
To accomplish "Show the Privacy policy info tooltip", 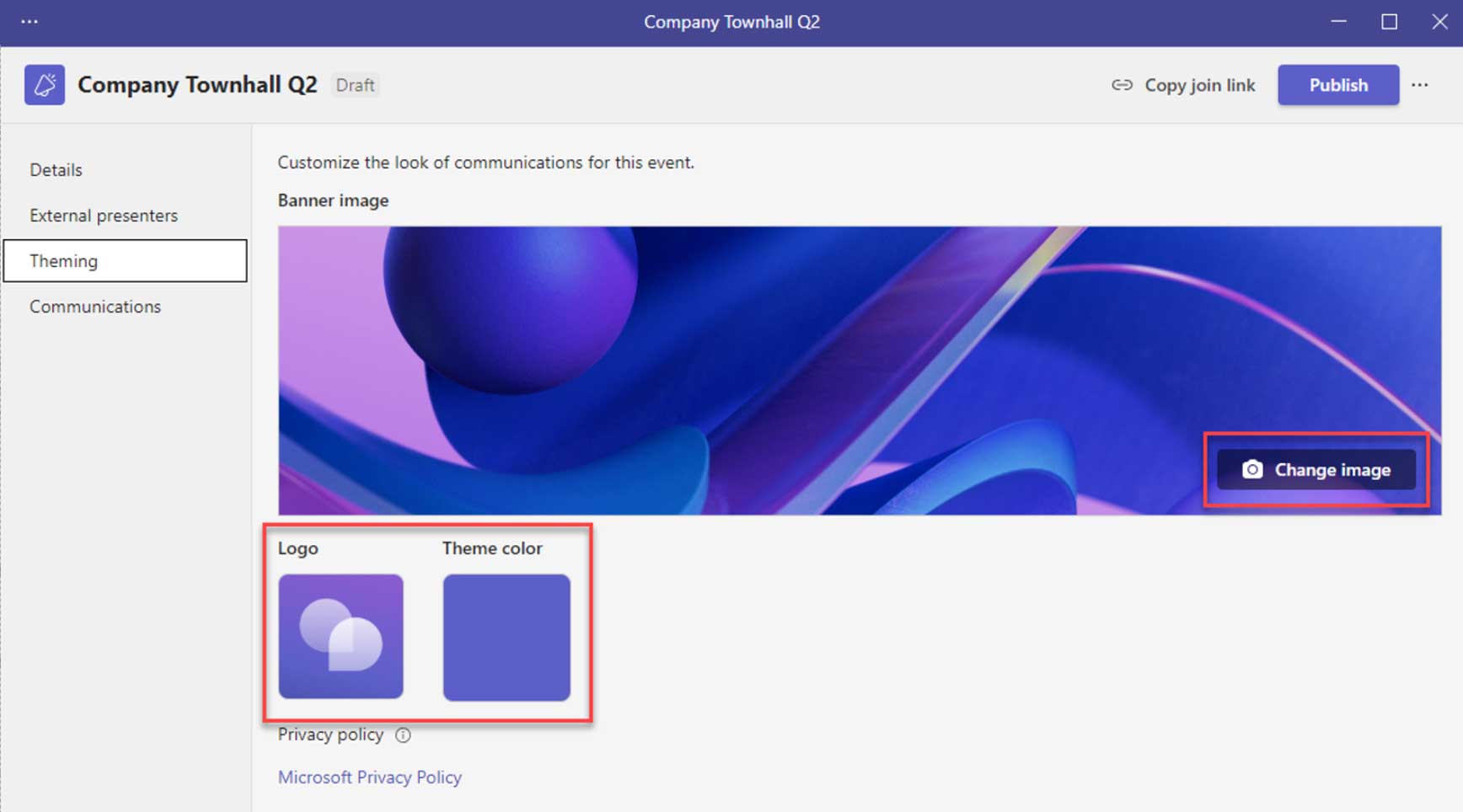I will pos(404,735).
